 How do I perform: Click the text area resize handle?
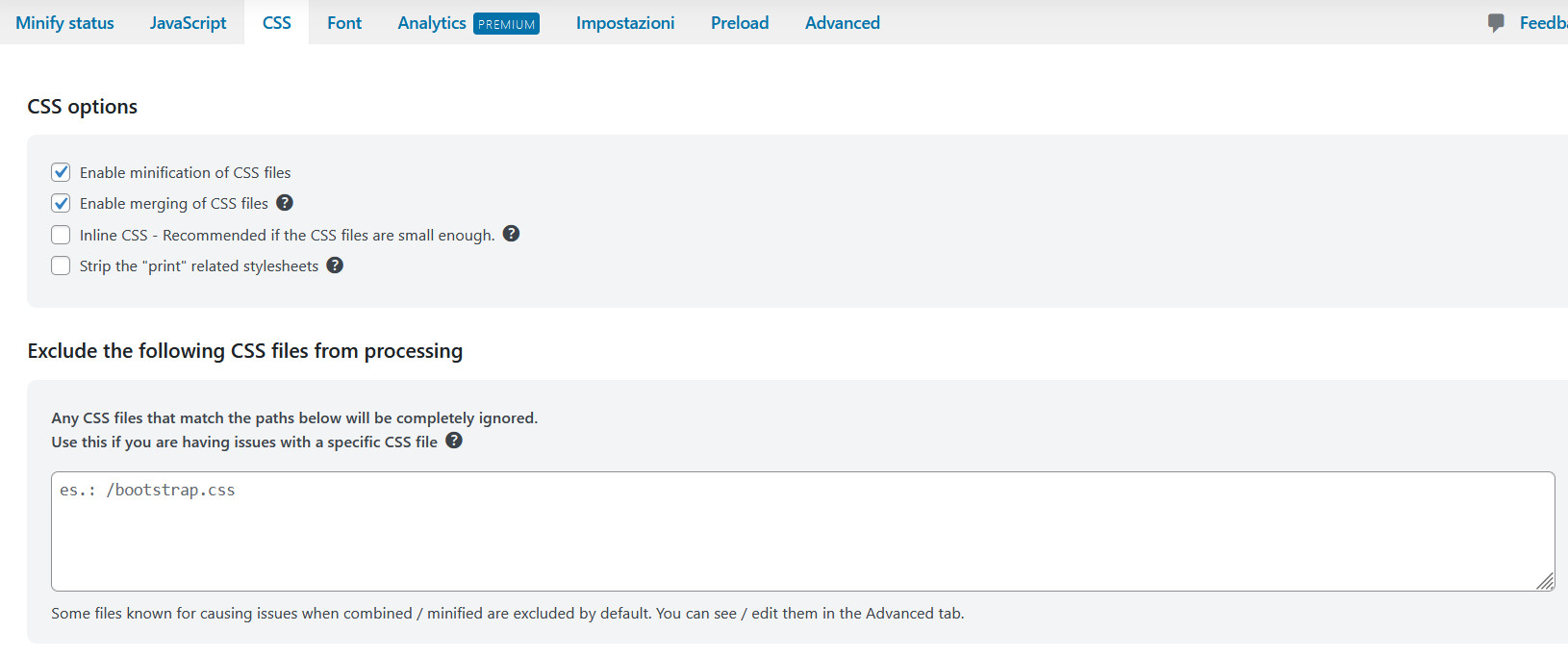pos(1545,581)
